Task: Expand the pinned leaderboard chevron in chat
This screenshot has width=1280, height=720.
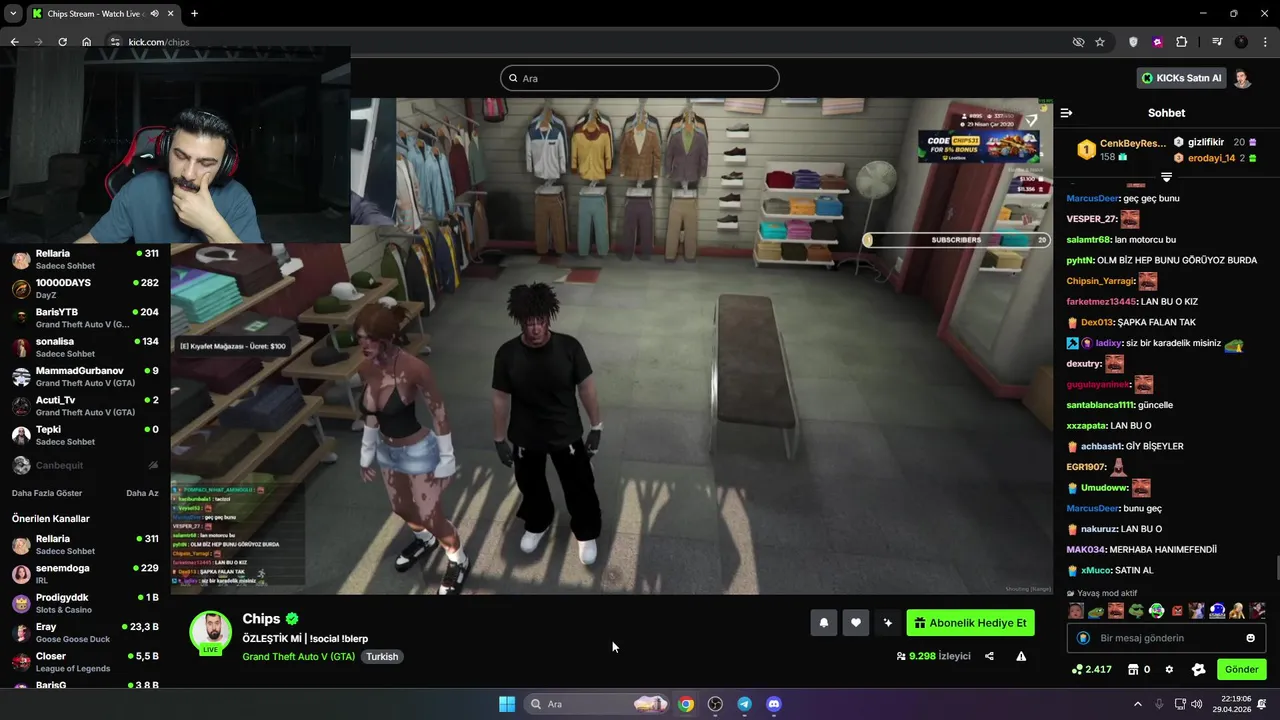Action: coord(1166,177)
